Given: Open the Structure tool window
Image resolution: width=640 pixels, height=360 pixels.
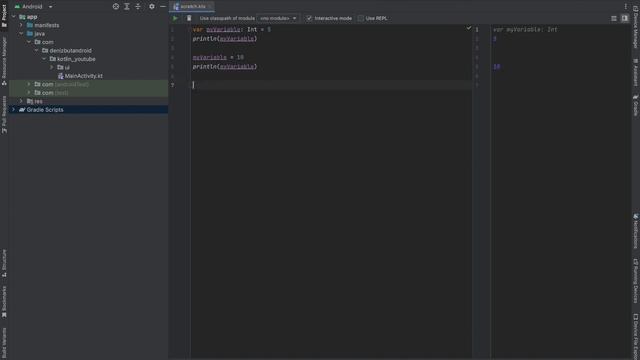Looking at the screenshot, I should click(4, 263).
